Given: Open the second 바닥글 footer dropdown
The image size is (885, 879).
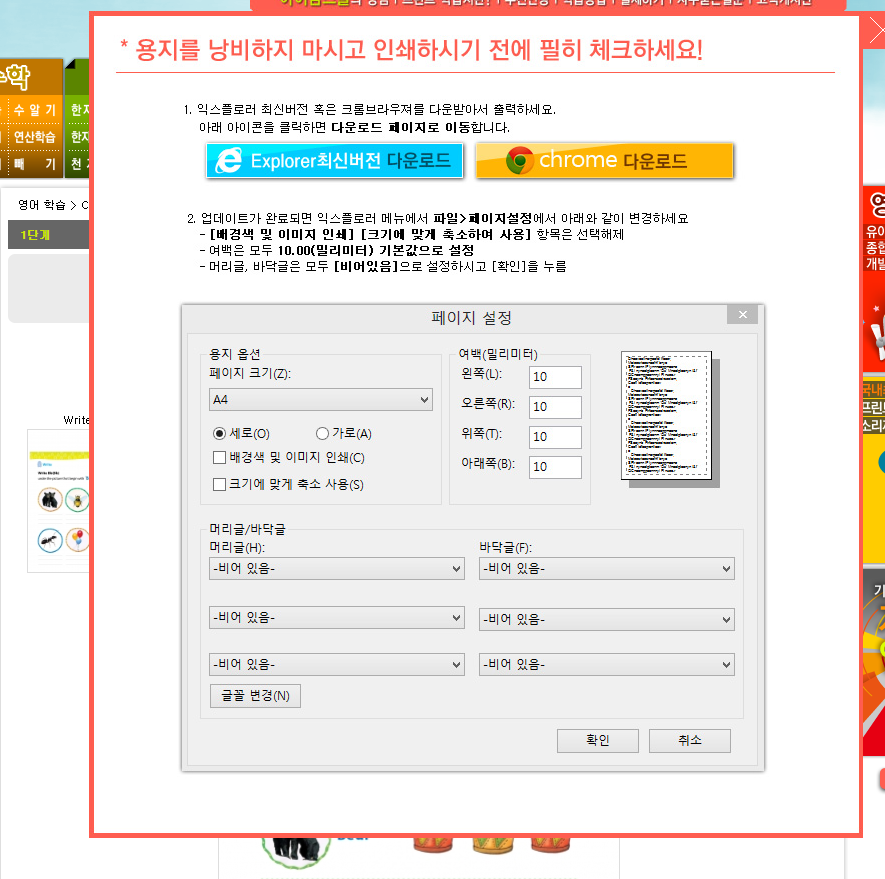Looking at the screenshot, I should click(607, 619).
